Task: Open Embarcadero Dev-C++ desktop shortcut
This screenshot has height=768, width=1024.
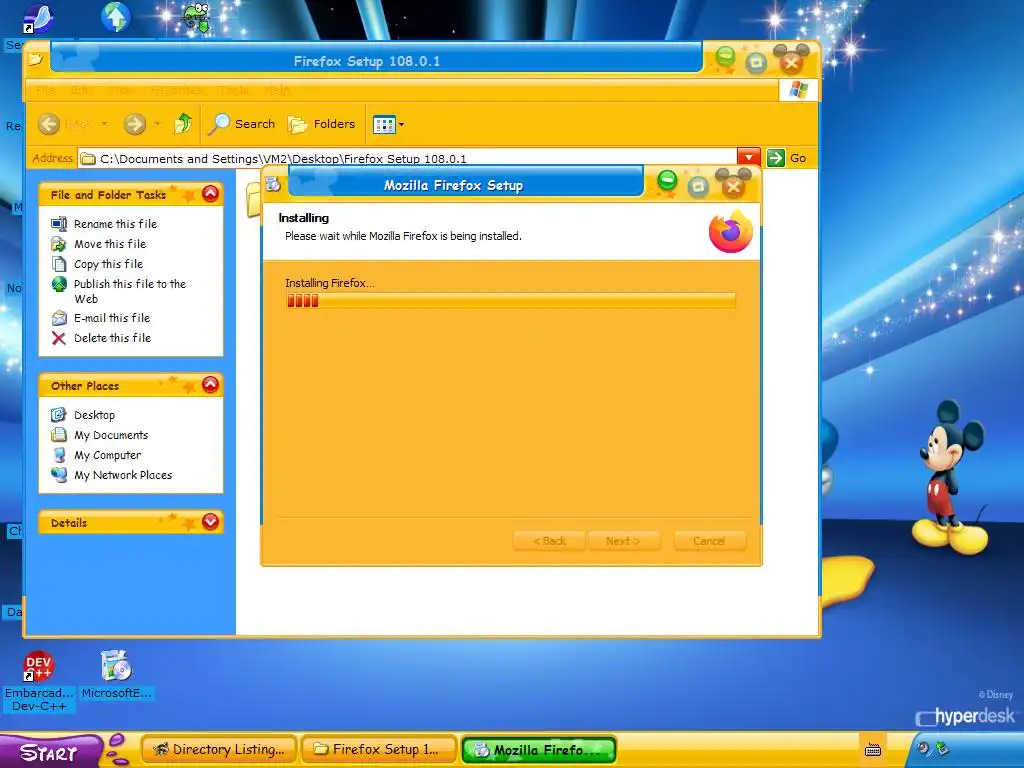Action: point(39,680)
